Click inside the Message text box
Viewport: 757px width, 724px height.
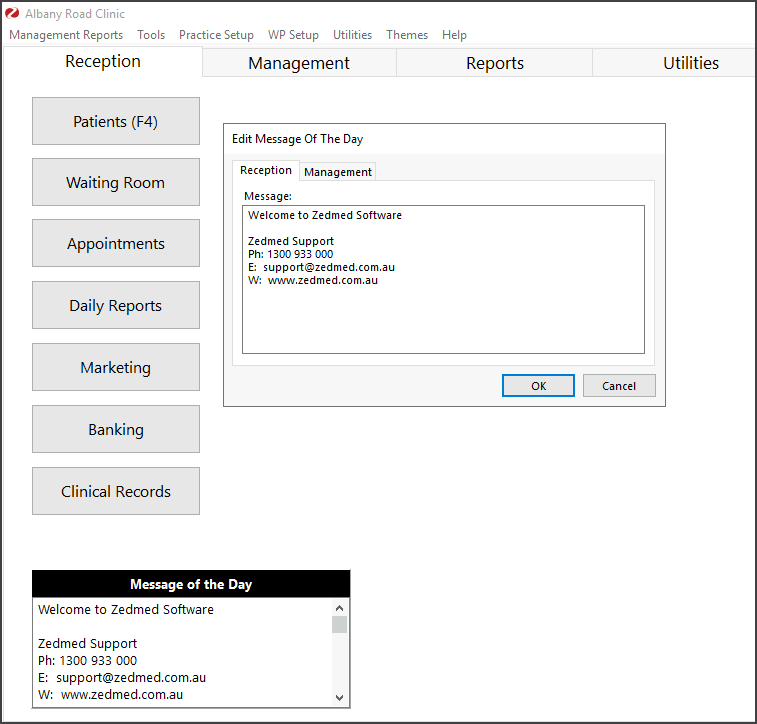443,279
